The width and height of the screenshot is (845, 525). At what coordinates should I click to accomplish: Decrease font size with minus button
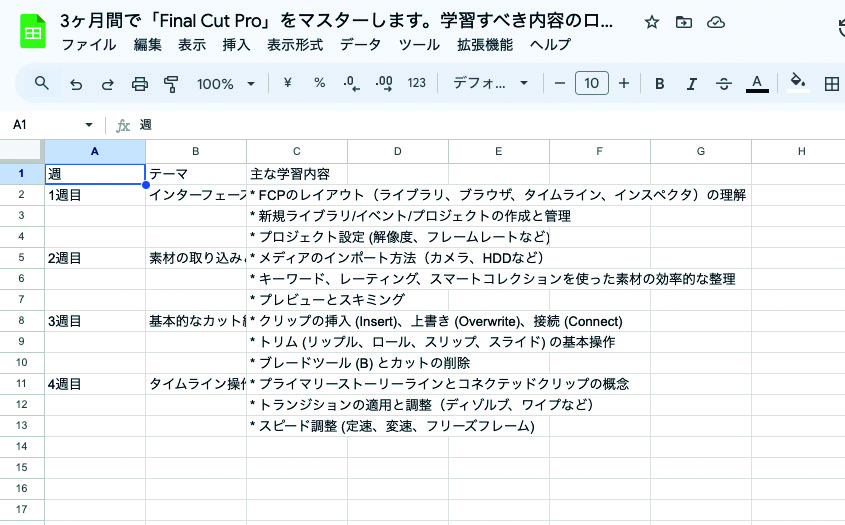point(560,84)
